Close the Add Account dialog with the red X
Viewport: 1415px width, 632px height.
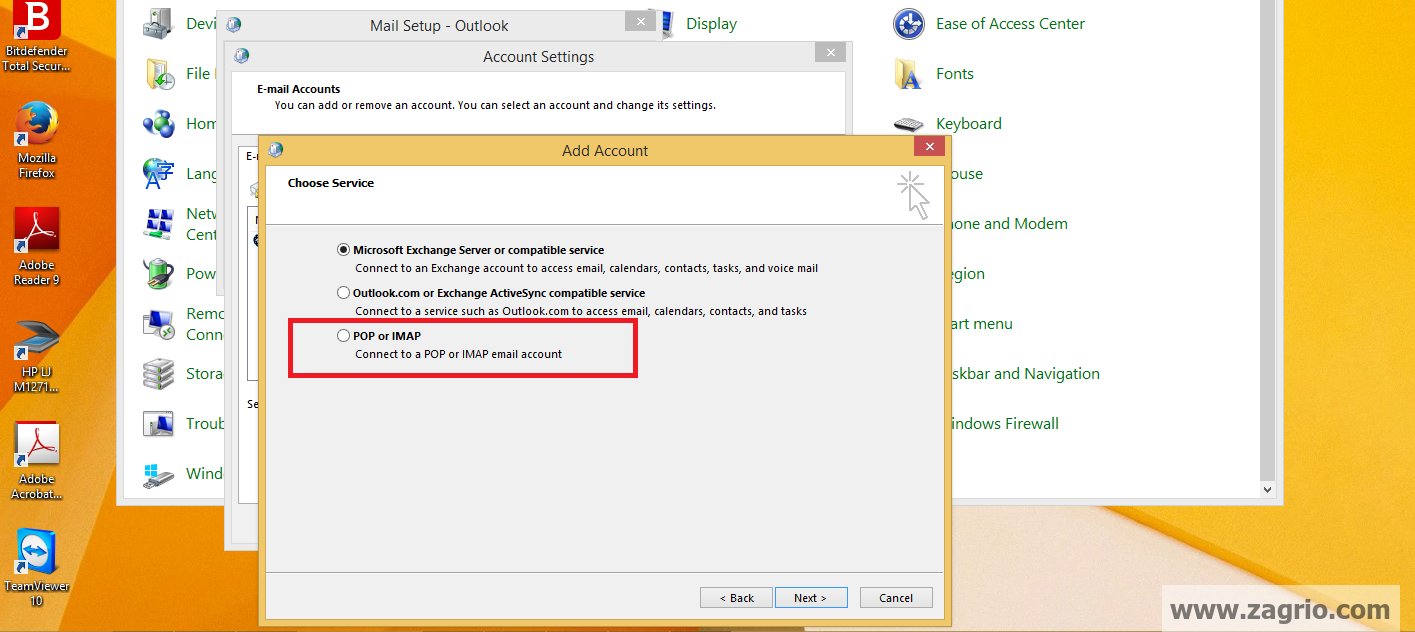(x=930, y=147)
